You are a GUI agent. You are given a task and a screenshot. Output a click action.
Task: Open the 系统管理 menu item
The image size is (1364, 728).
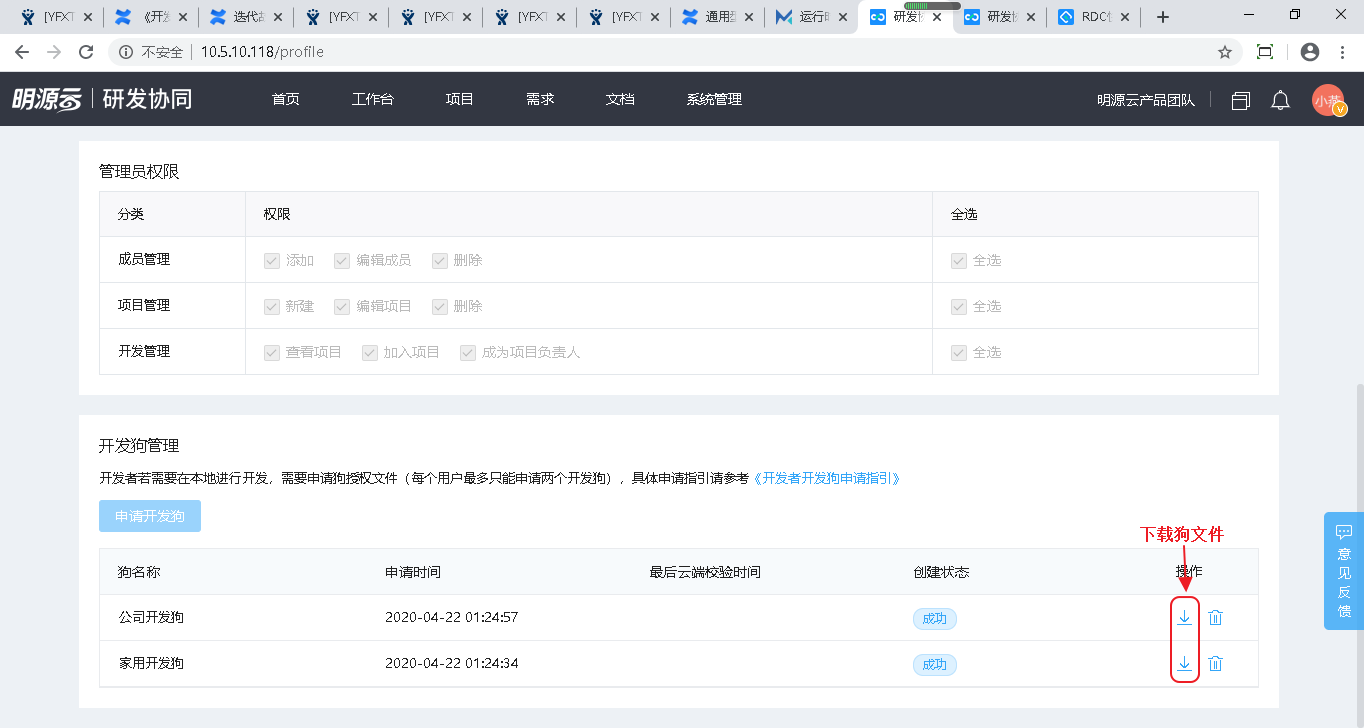coord(714,100)
